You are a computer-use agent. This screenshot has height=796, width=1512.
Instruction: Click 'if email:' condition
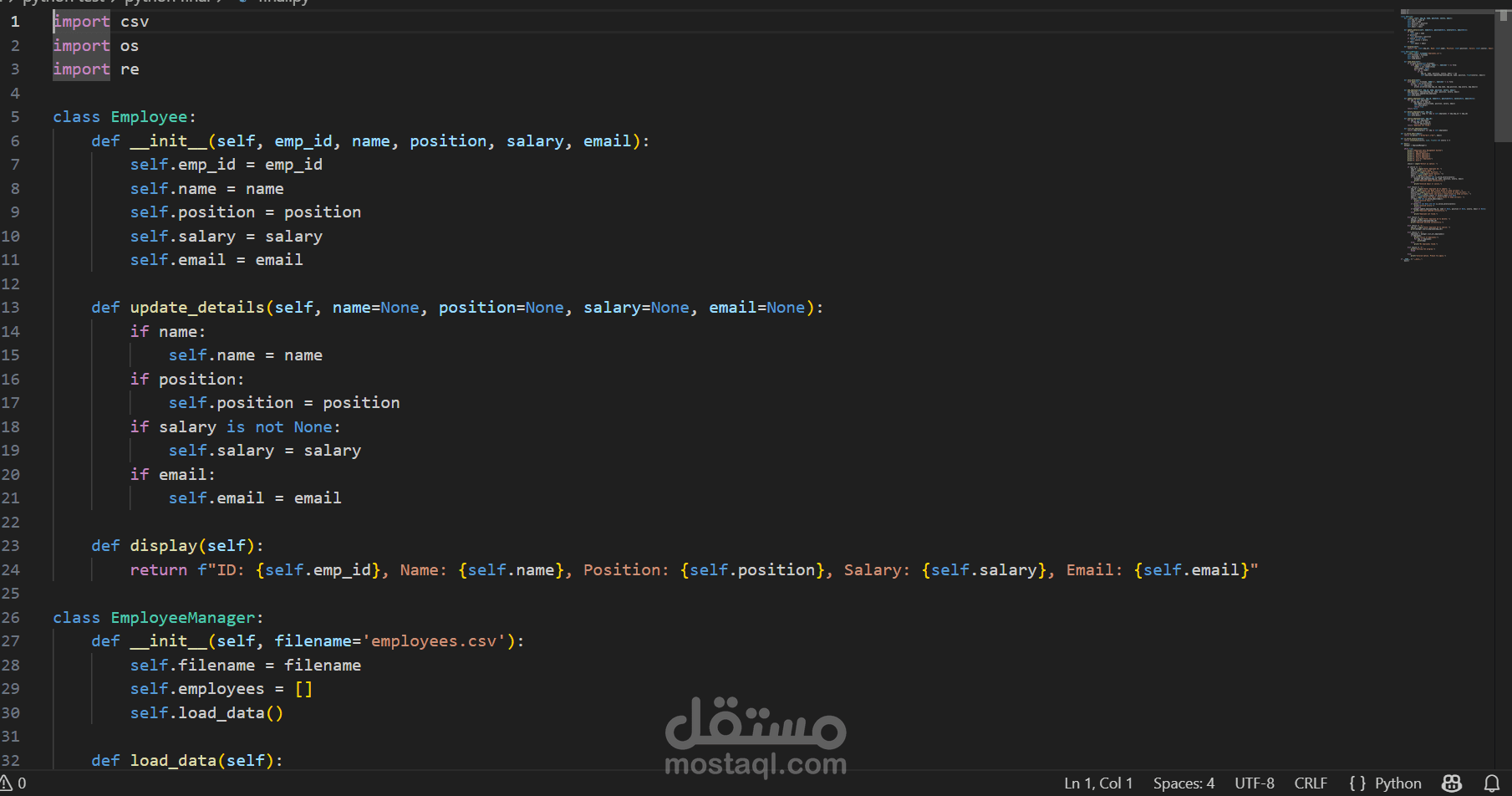[x=173, y=475]
